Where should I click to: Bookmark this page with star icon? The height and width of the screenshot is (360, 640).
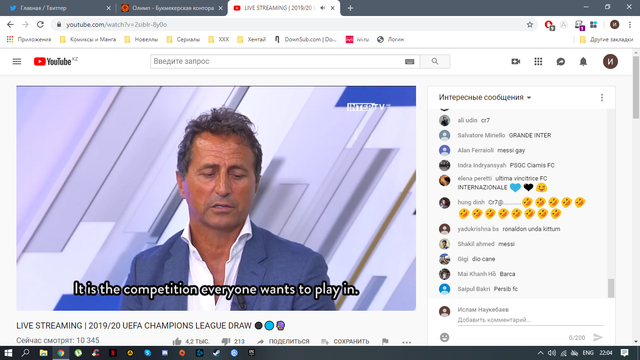click(x=530, y=25)
